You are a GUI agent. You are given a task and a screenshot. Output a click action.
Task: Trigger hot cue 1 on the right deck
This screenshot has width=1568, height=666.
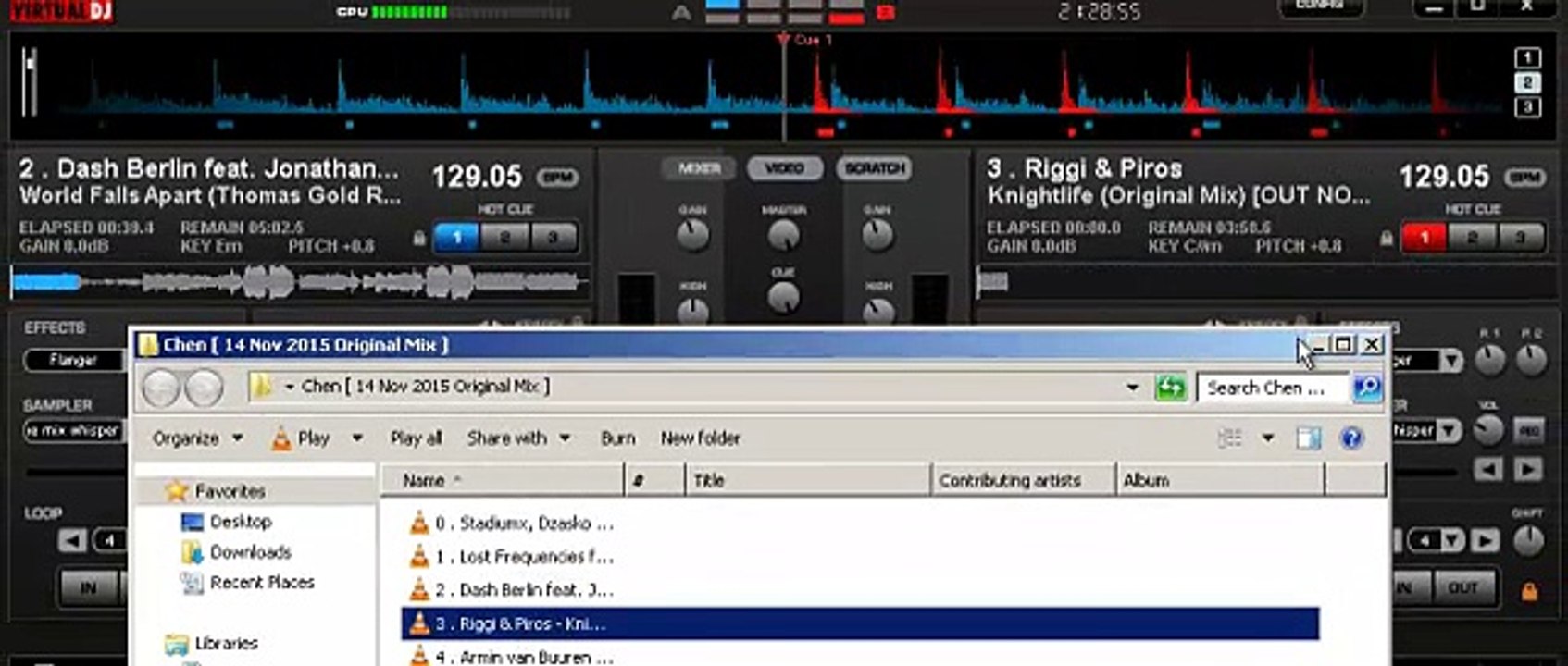click(1424, 238)
